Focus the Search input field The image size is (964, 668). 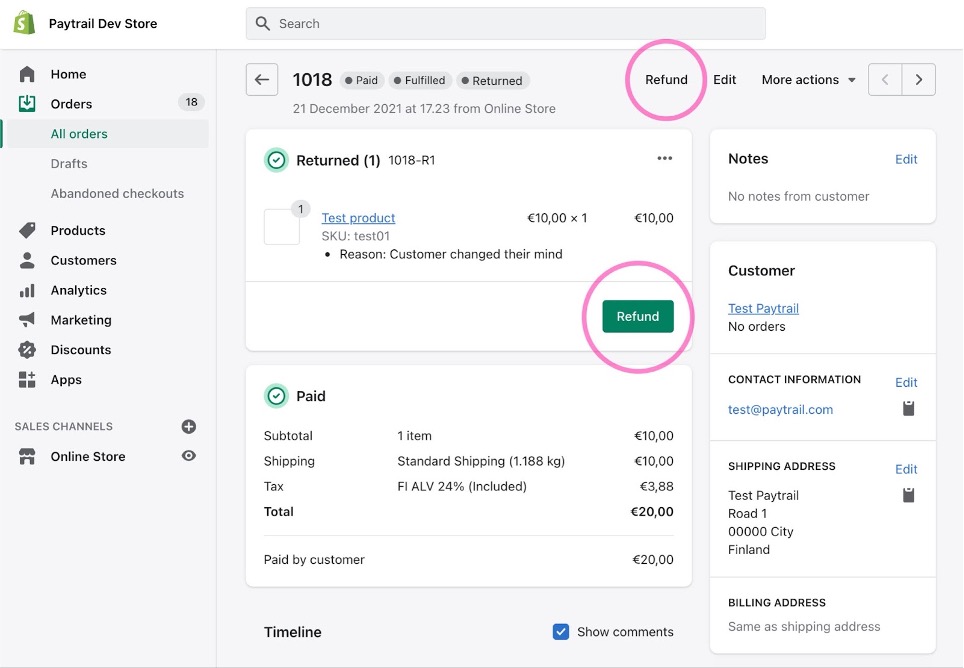[505, 23]
